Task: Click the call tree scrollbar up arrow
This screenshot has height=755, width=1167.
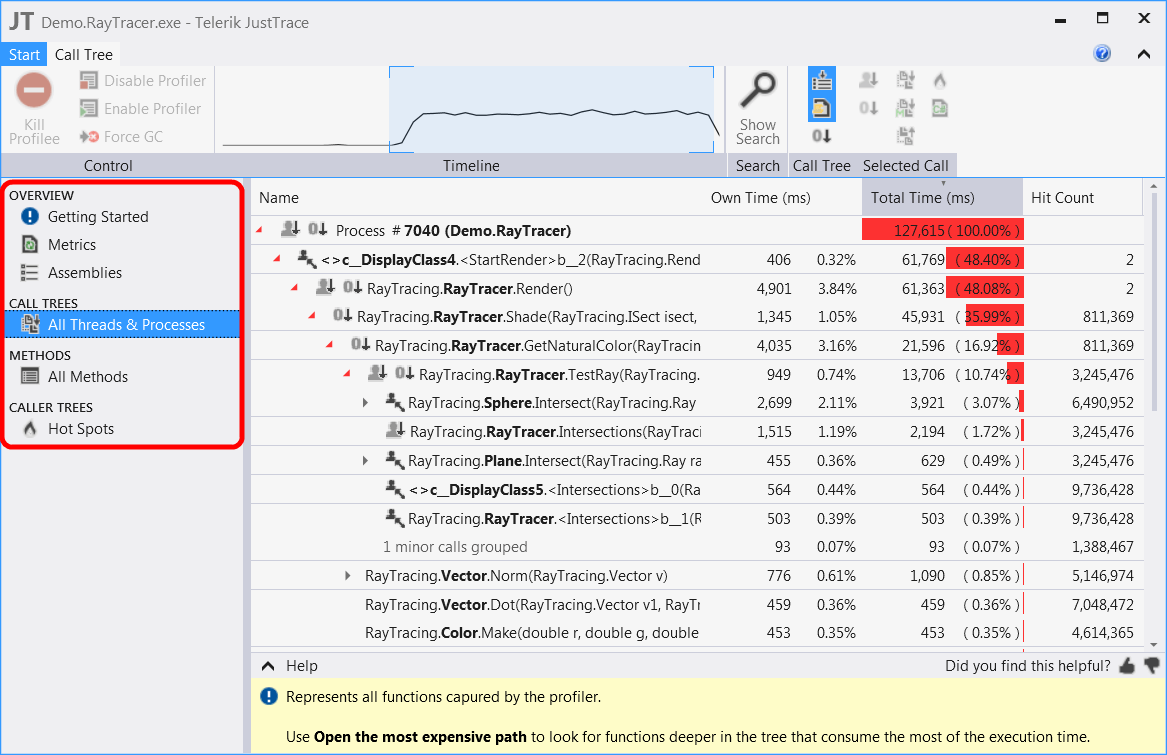Action: pyautogui.click(x=1154, y=186)
